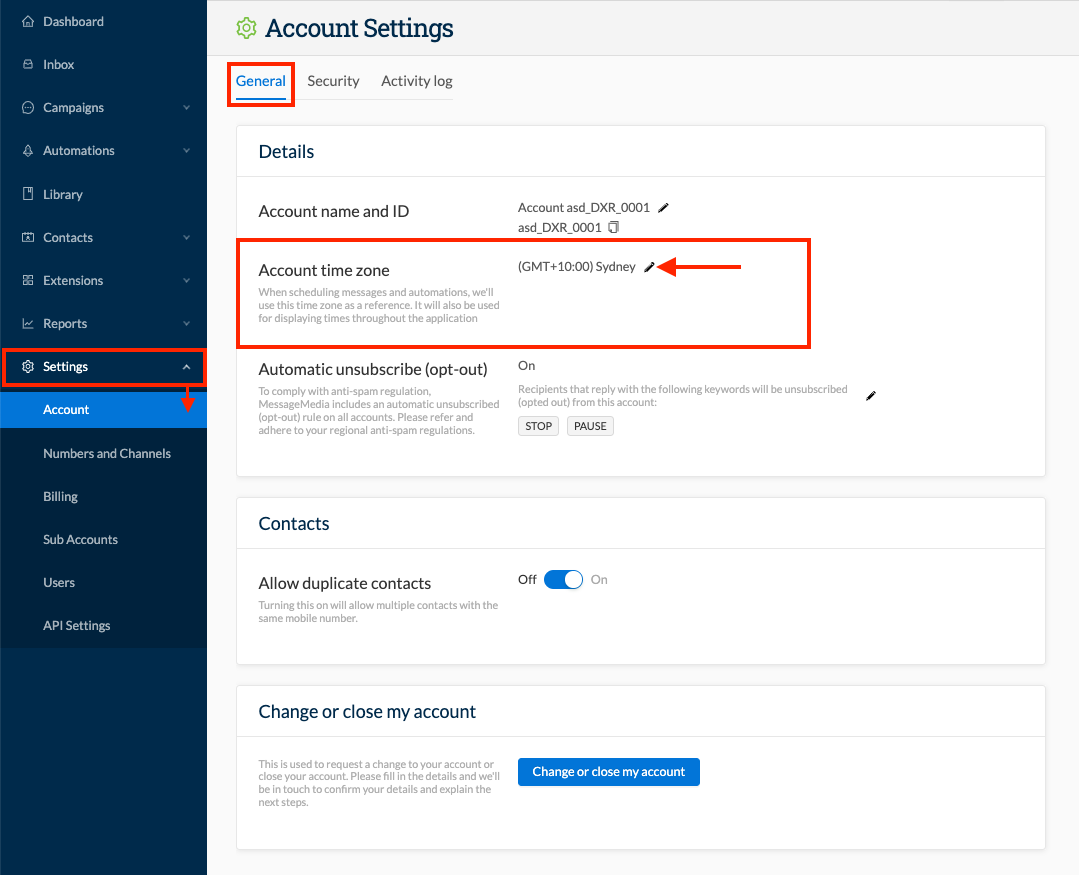
Task: Expand the Automations menu chevron
Action: click(186, 151)
